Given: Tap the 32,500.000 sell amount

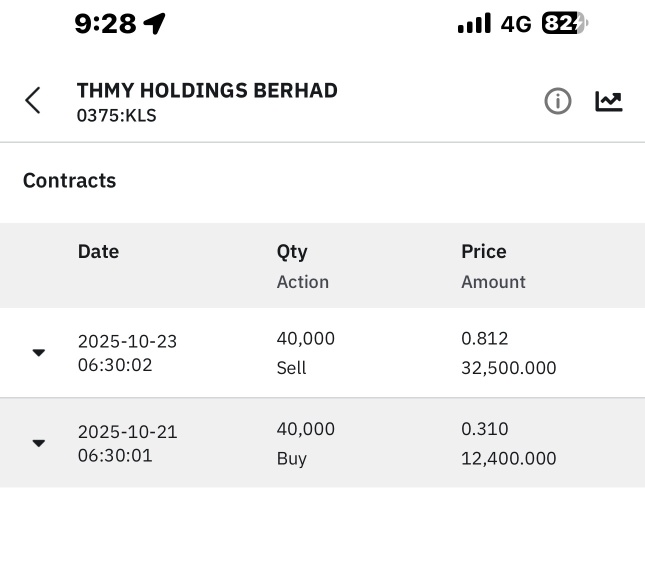Looking at the screenshot, I should point(509,368).
